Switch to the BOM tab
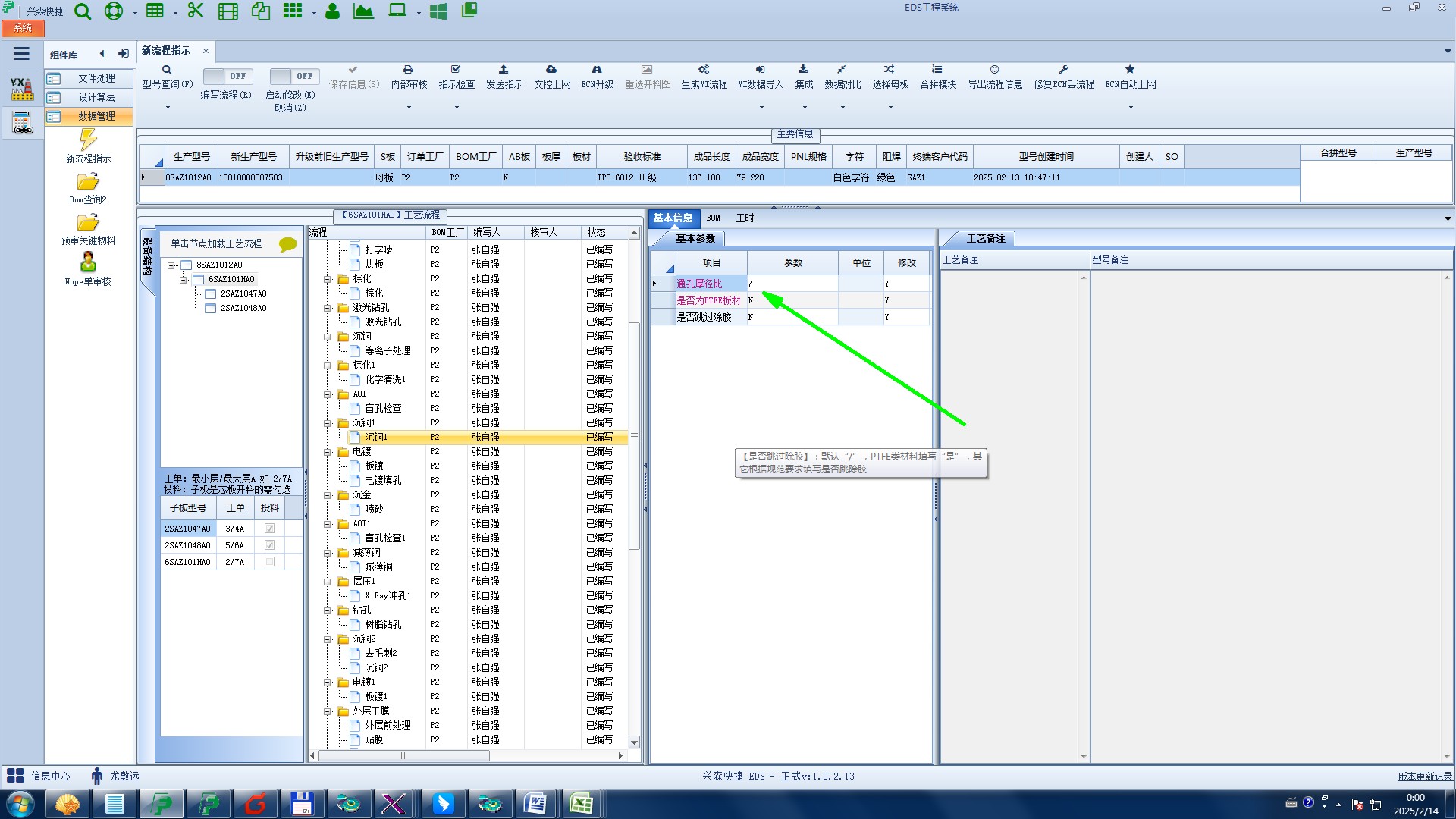Image resolution: width=1456 pixels, height=819 pixels. (x=713, y=218)
